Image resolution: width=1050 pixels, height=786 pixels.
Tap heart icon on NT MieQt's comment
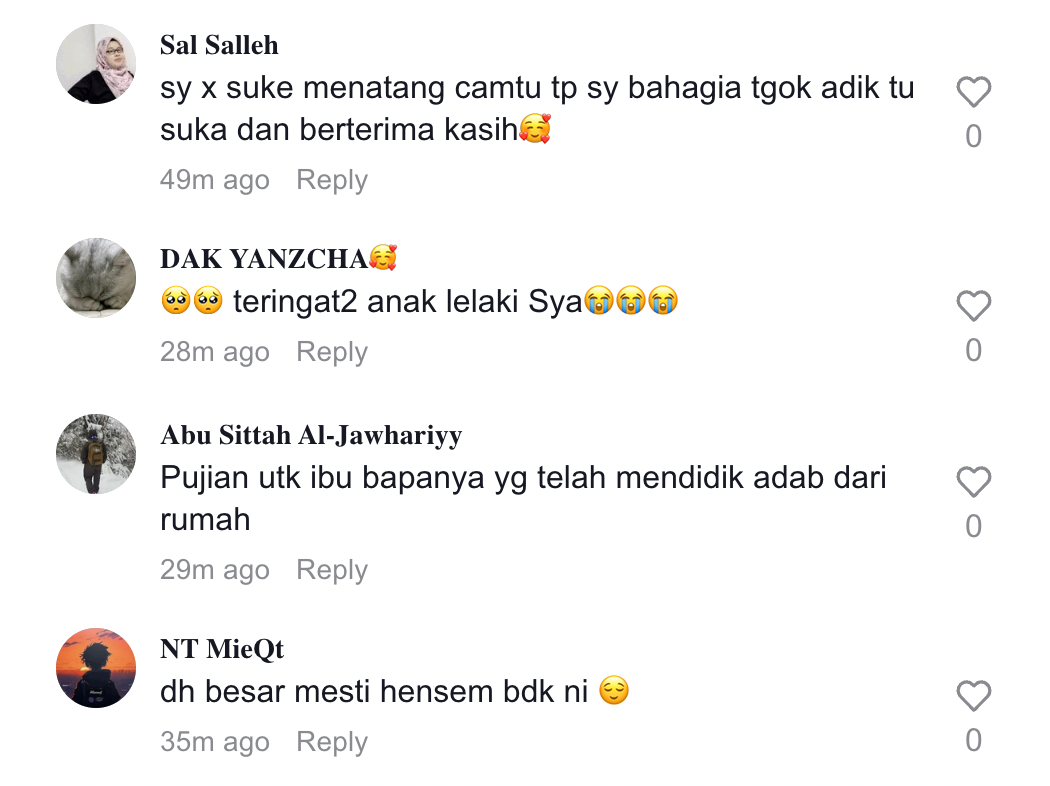(x=973, y=696)
